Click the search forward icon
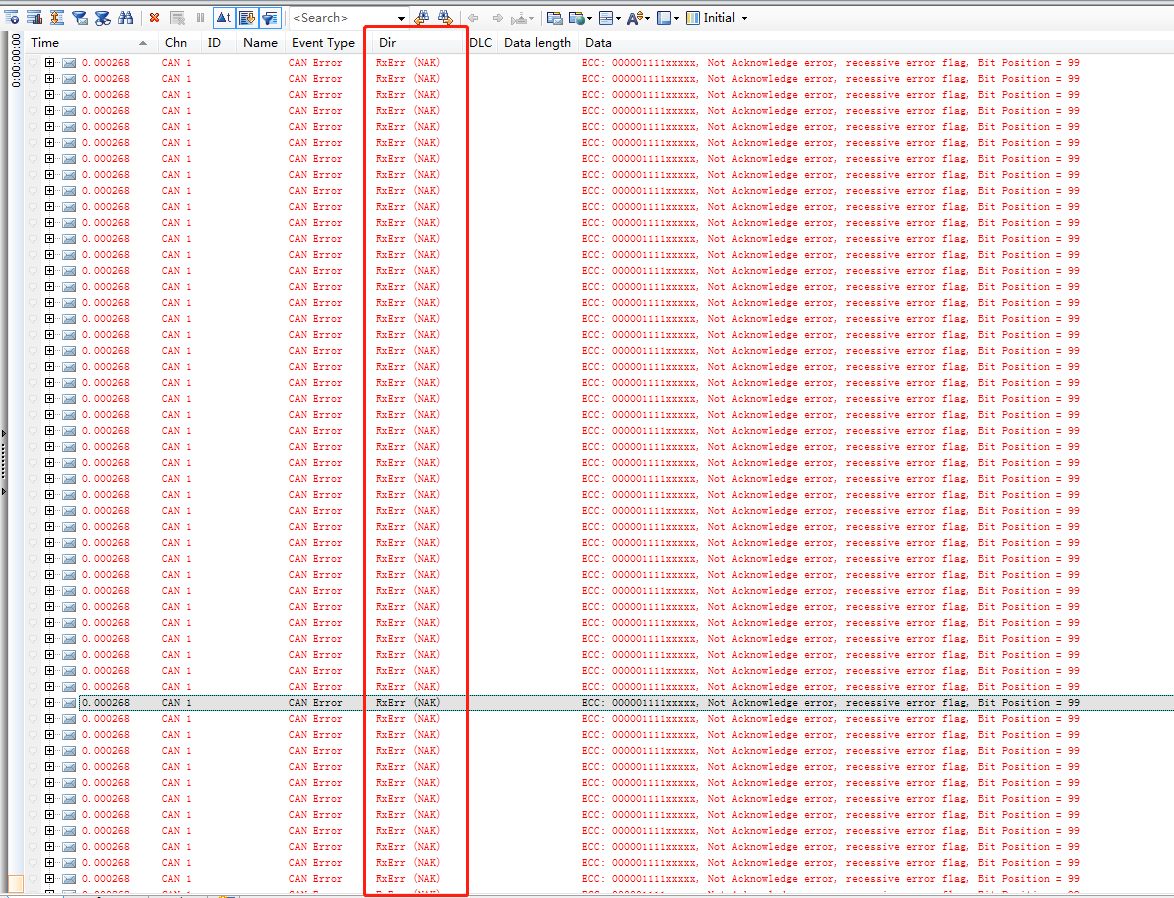This screenshot has height=898, width=1174. tap(446, 17)
